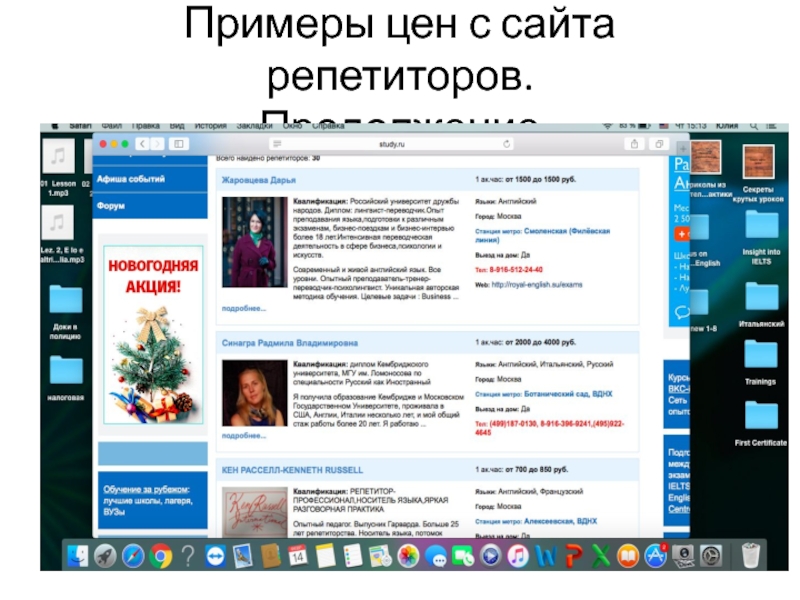Screen dimensions: 800x600
Task: Launch Google Chrome from the Dock
Action: click(160, 555)
